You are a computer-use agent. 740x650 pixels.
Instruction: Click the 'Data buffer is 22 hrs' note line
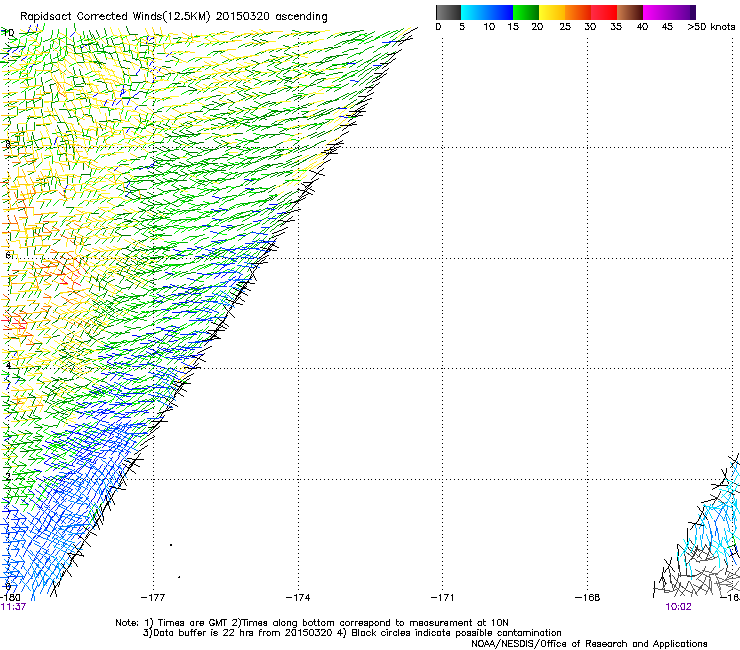point(352,633)
